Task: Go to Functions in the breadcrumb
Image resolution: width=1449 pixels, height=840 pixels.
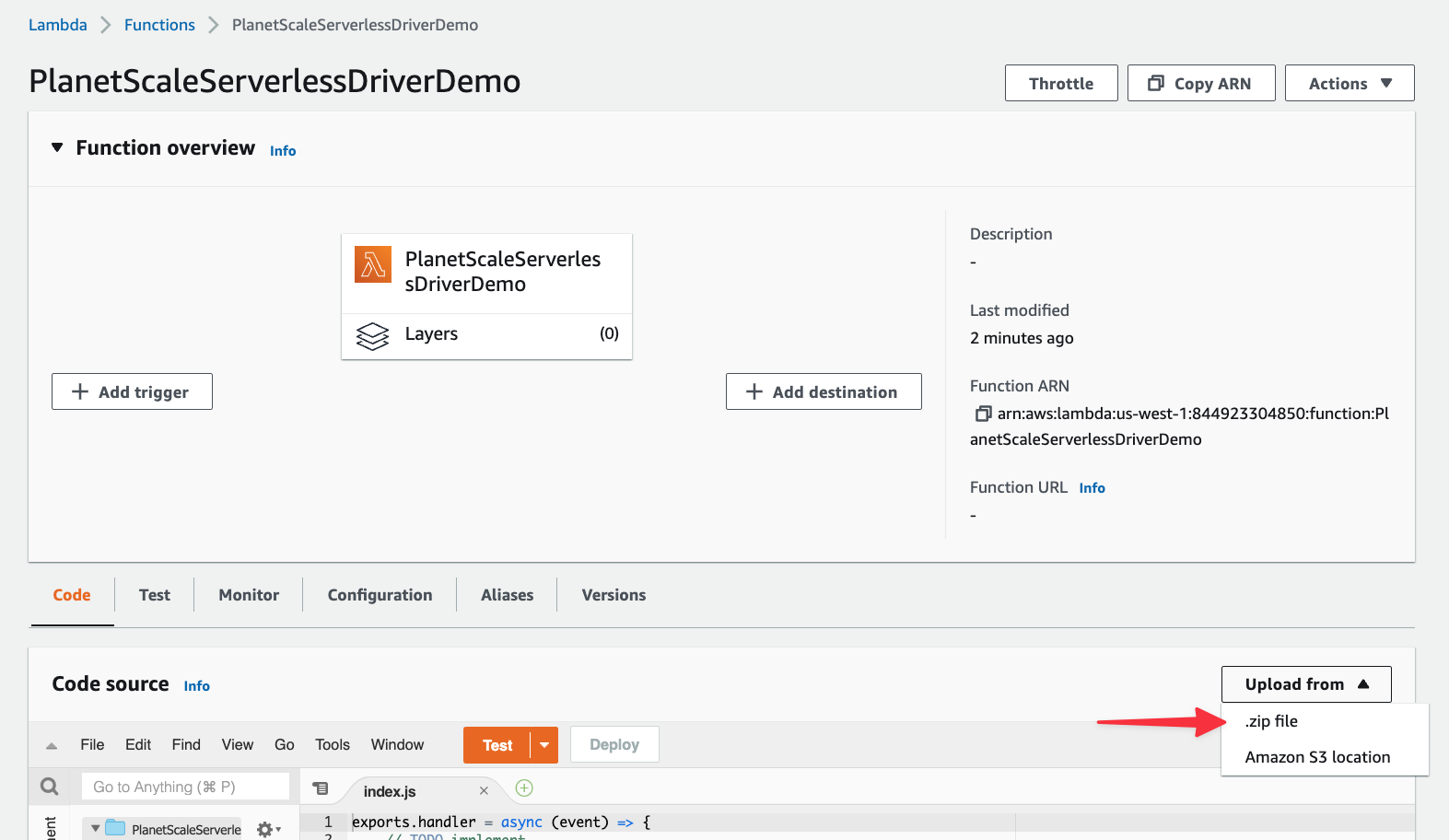Action: pyautogui.click(x=159, y=25)
